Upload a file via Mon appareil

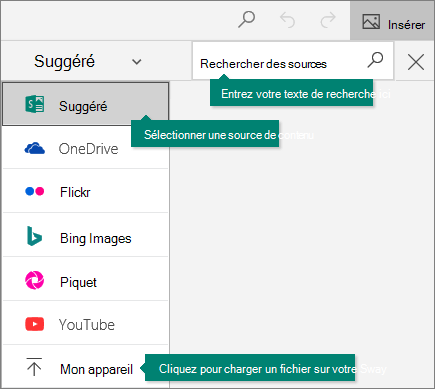pyautogui.click(x=86, y=367)
